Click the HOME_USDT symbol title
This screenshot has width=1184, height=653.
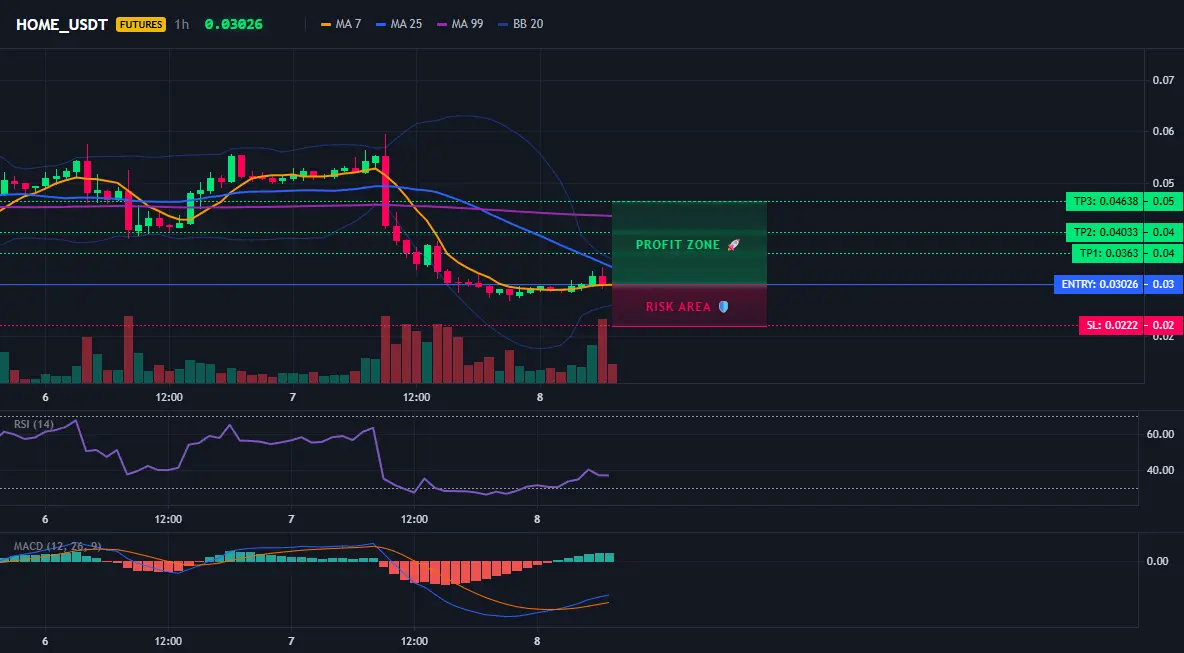tap(61, 24)
